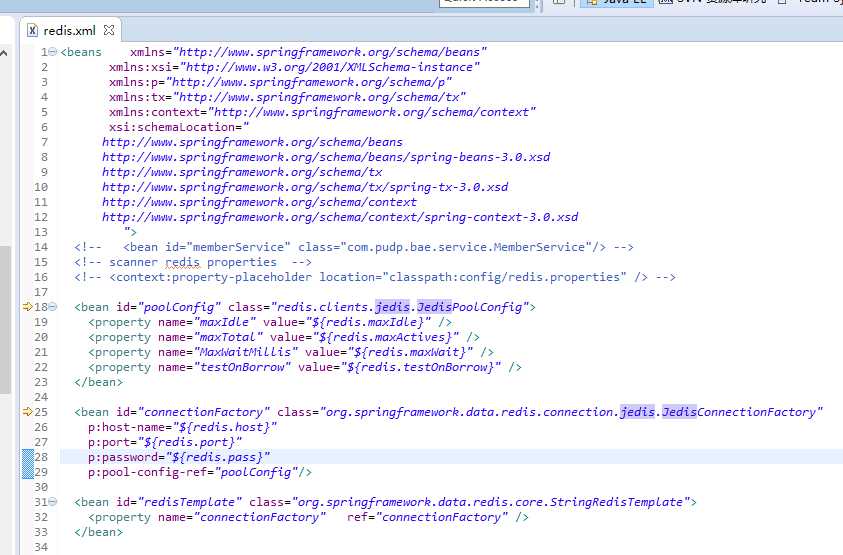
Task: Click line number 24 in the gutter
Action: point(41,397)
